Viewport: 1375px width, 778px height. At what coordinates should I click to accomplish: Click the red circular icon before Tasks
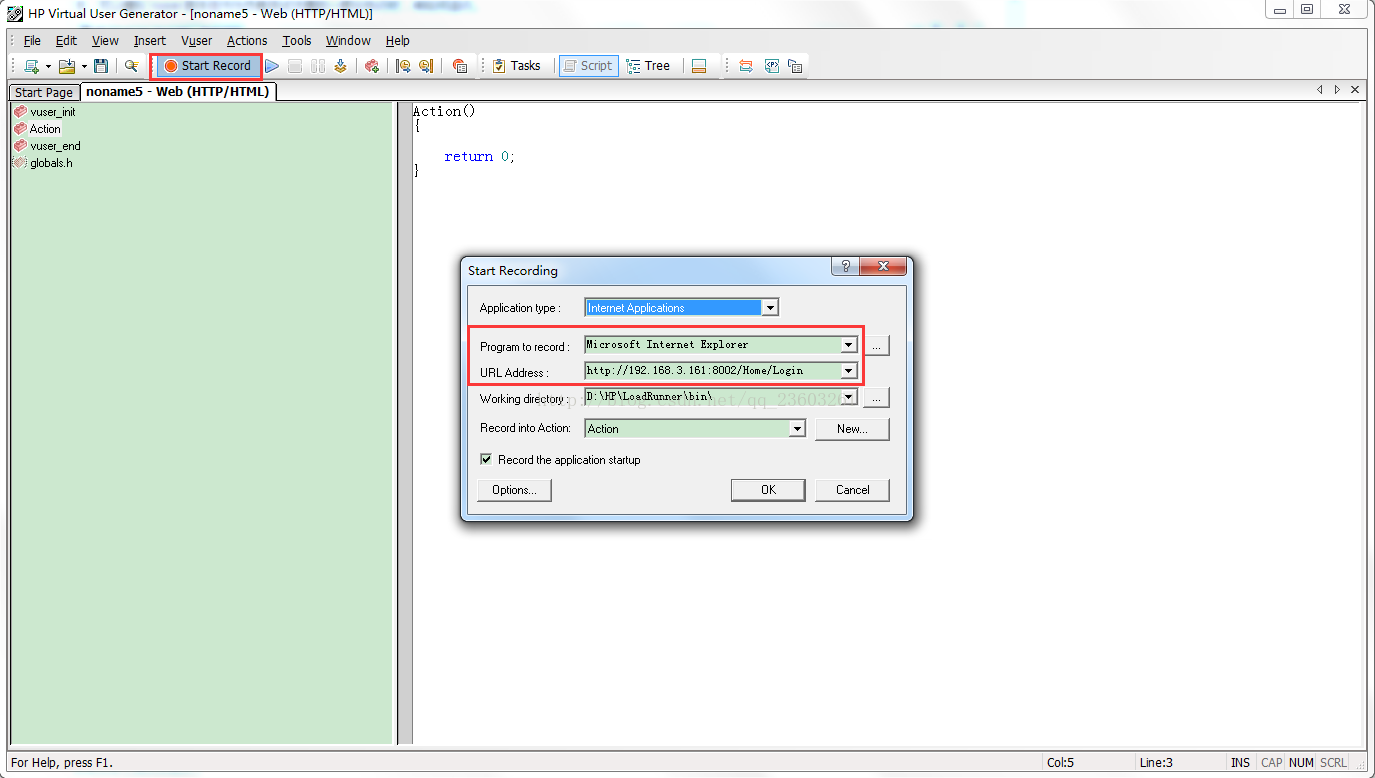coord(460,66)
